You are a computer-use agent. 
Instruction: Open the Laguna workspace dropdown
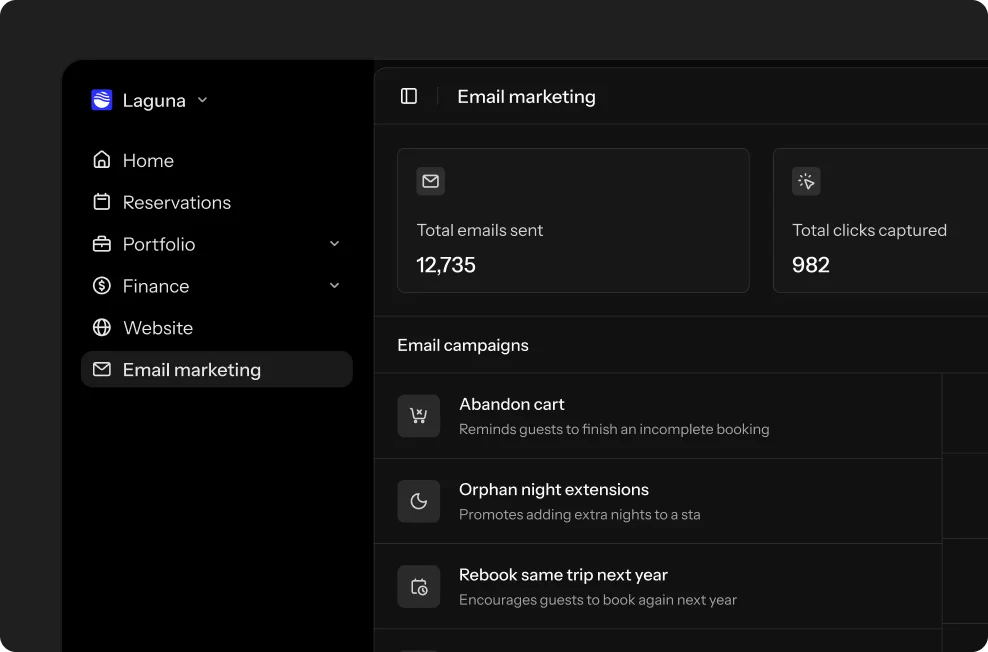pos(152,100)
